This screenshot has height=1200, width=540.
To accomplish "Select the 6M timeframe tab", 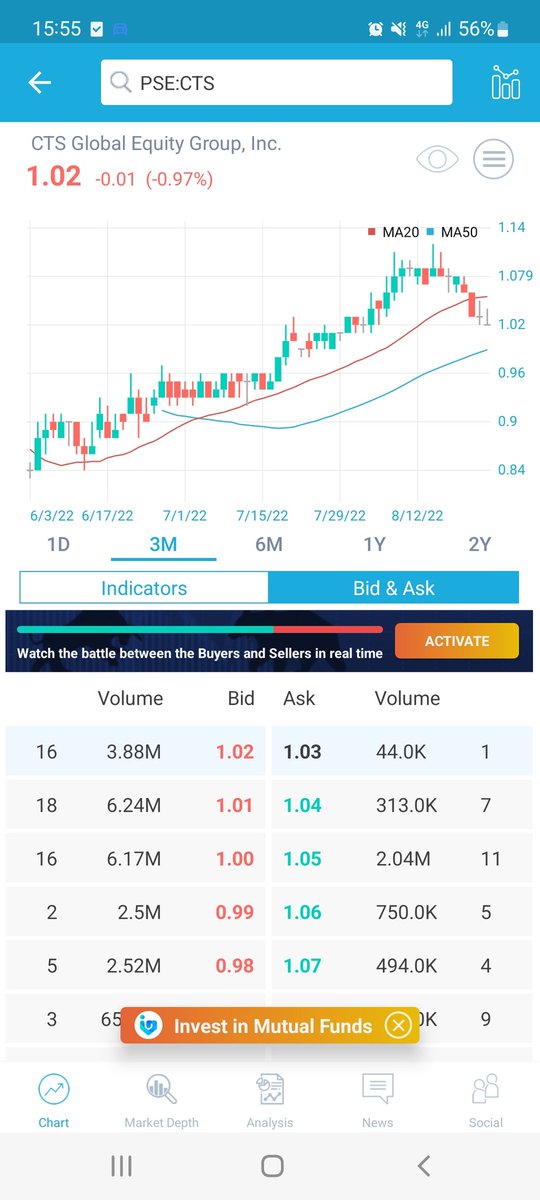I will point(268,544).
